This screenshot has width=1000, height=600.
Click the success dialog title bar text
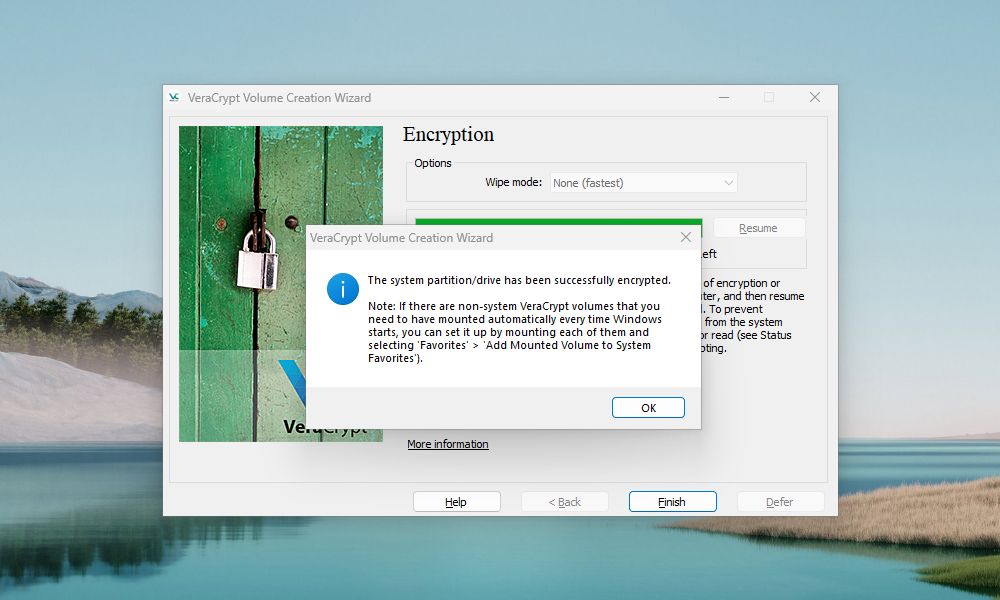tap(401, 238)
